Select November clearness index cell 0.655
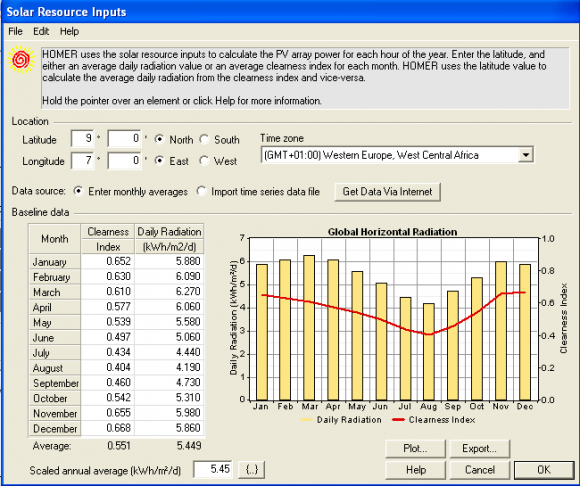This screenshot has width=580, height=486. tap(108, 413)
